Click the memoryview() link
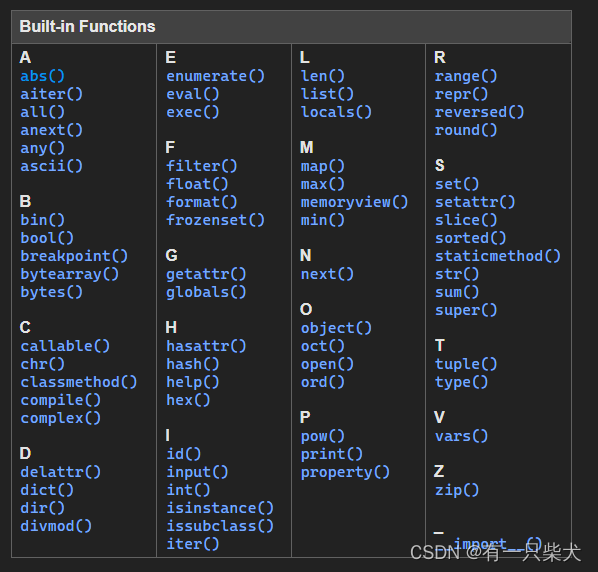This screenshot has width=598, height=572. [x=354, y=202]
